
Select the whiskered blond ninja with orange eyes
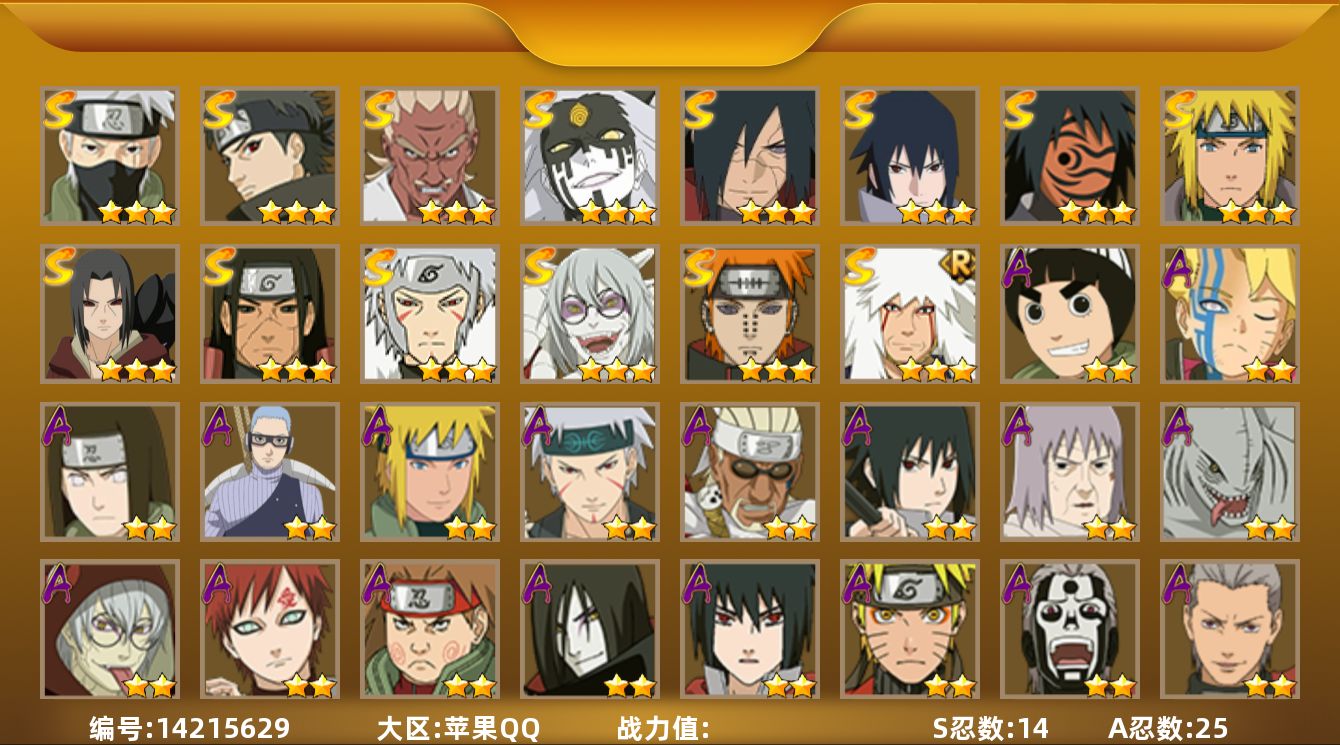click(x=909, y=629)
